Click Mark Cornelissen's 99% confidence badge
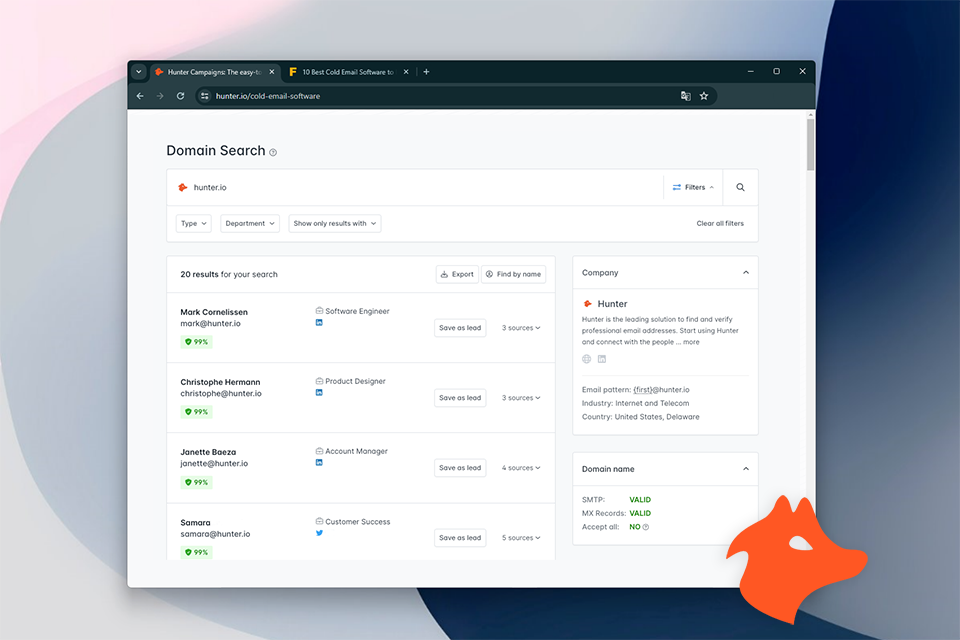The height and width of the screenshot is (640, 960). 197,342
